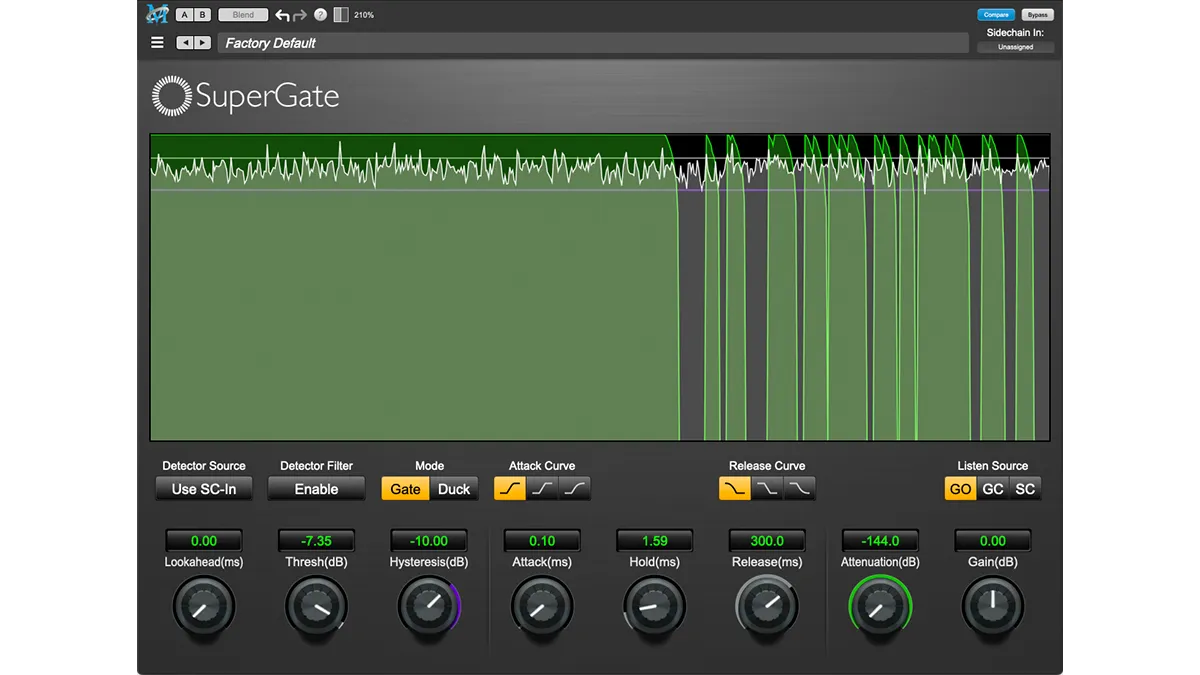The width and height of the screenshot is (1200, 675).
Task: Click the Listen Source label
Action: click(993, 466)
